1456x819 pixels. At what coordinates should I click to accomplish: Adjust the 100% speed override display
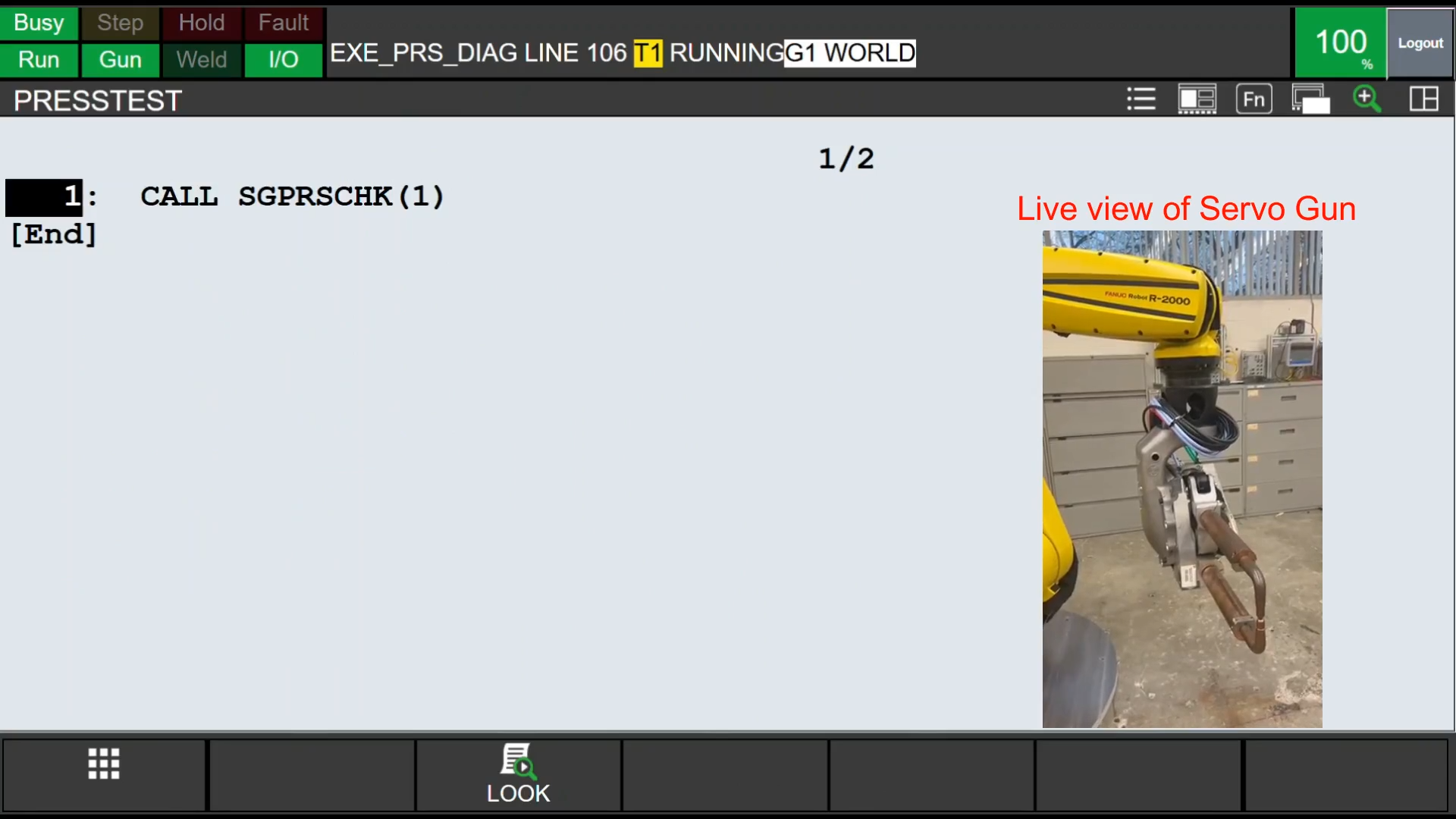tap(1341, 43)
